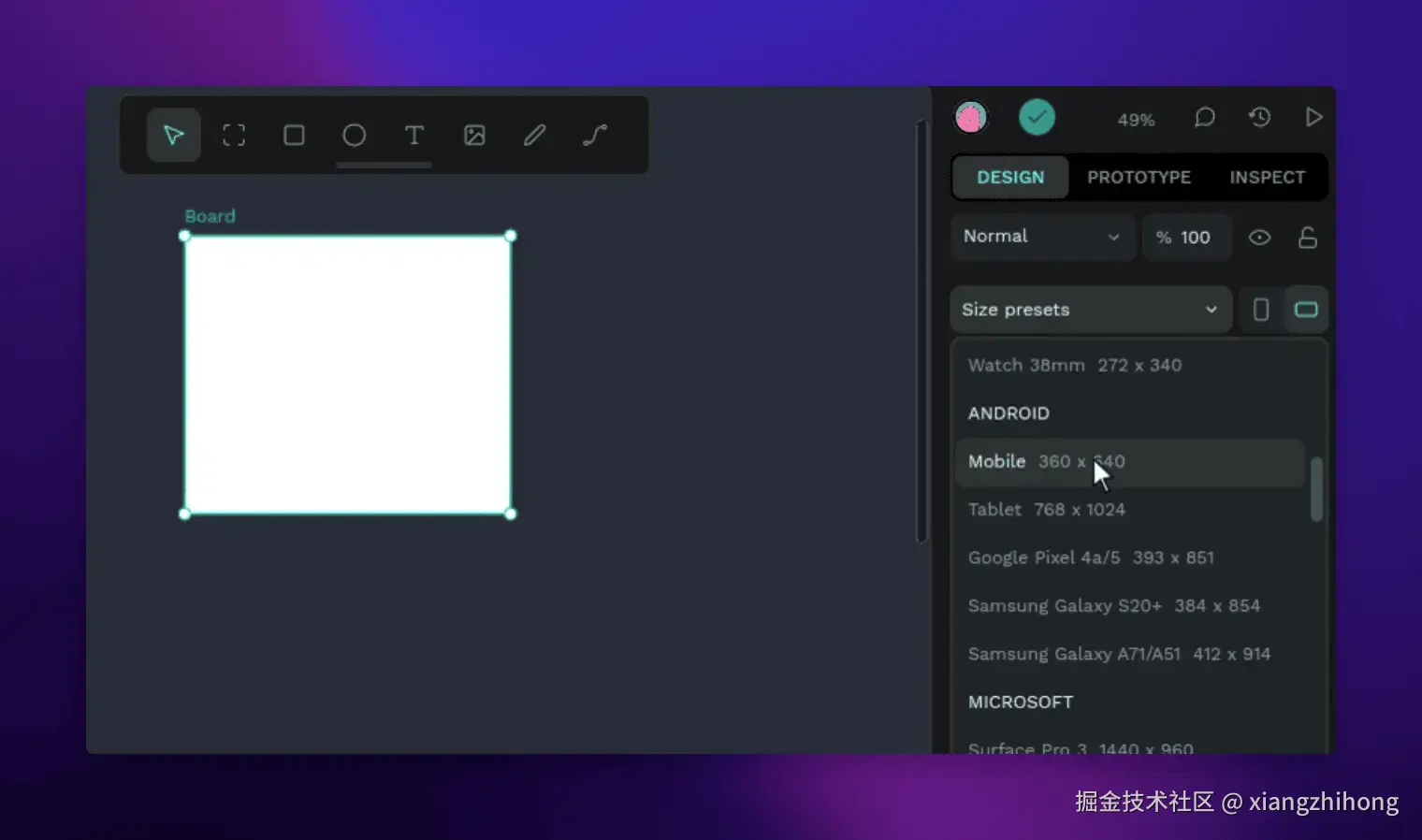
Task: Select the Rectangle tool
Action: point(294,136)
